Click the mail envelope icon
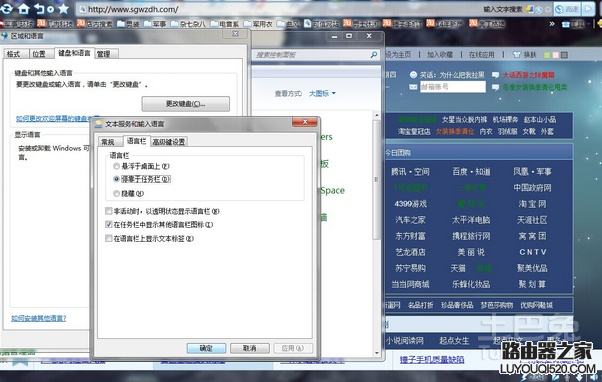Screen dimensions: 602x382 pos(413,87)
